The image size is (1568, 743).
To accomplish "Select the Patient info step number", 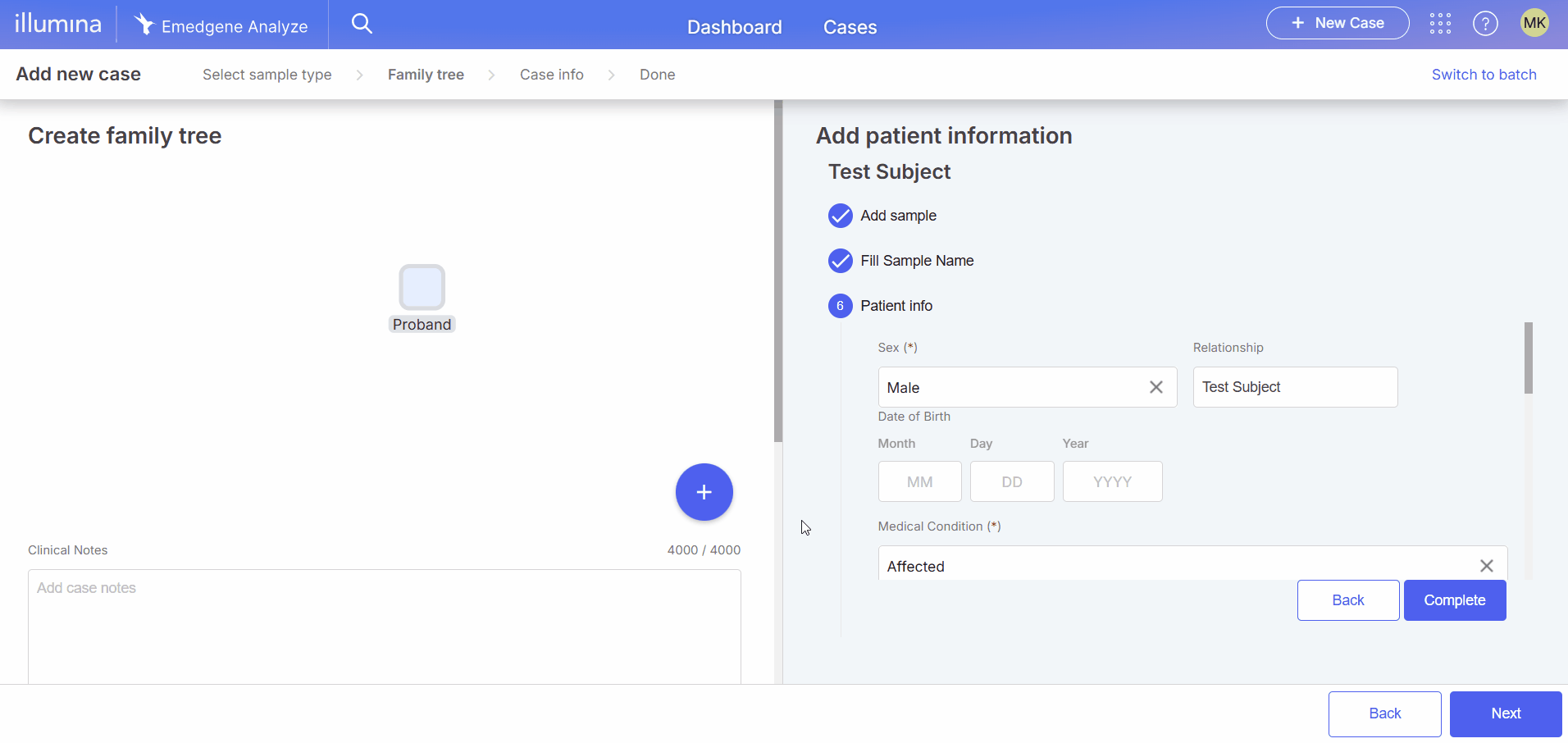I will tap(840, 306).
